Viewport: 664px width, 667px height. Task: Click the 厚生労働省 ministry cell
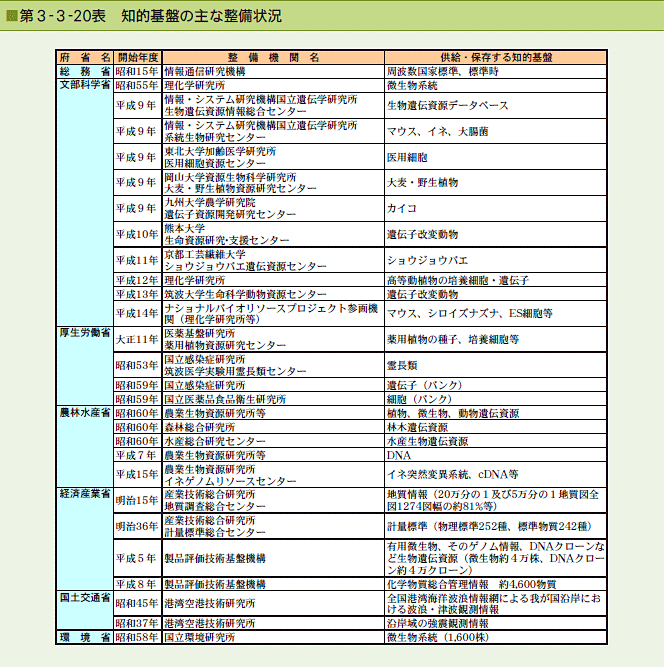[x=85, y=366]
